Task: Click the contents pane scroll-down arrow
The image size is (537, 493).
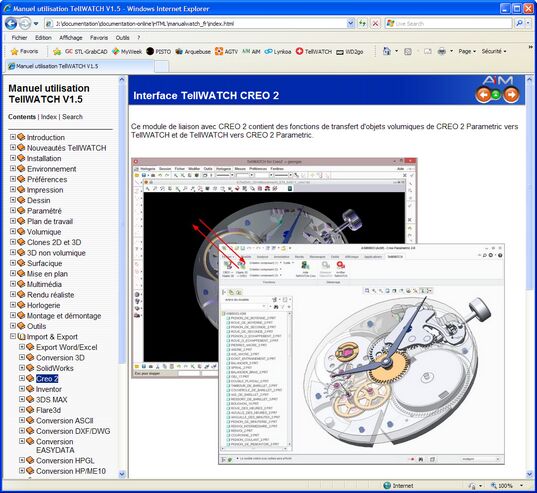Action: coord(122,475)
